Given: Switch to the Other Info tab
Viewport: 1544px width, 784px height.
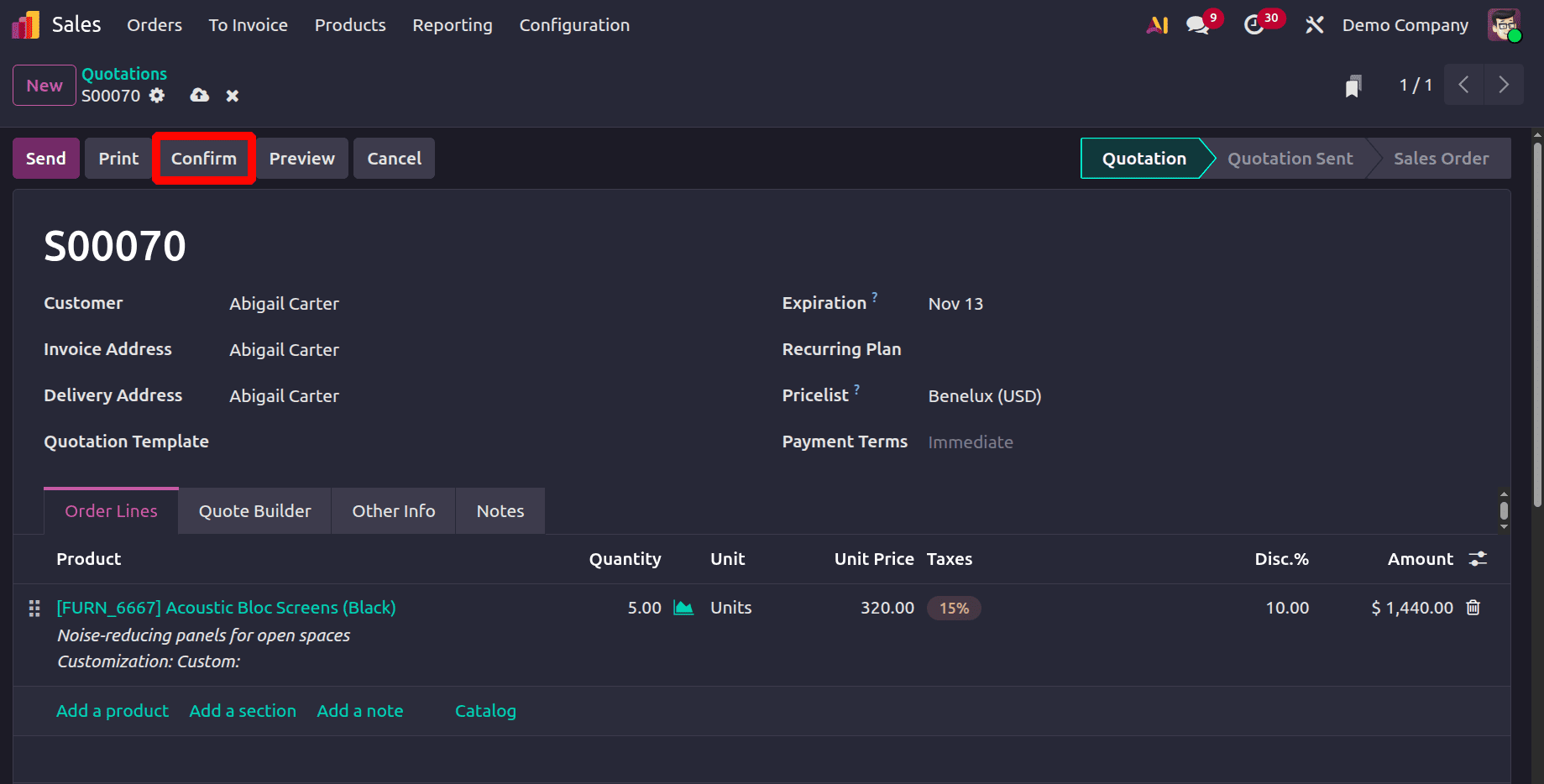Looking at the screenshot, I should tap(394, 511).
